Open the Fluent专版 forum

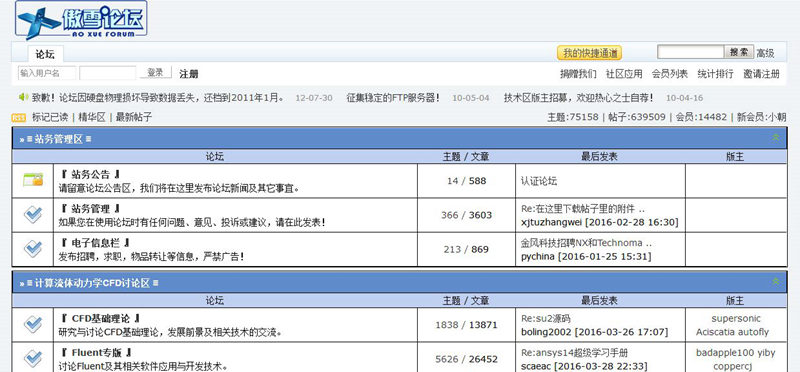point(96,353)
